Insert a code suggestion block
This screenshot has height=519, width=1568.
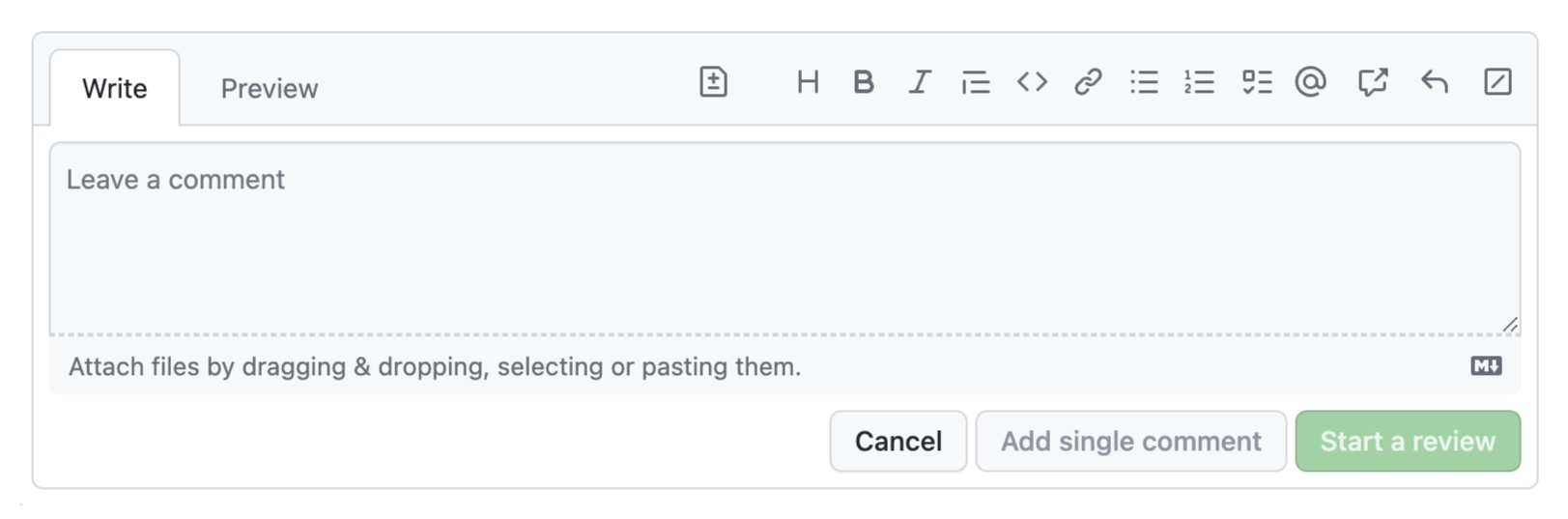(x=713, y=82)
